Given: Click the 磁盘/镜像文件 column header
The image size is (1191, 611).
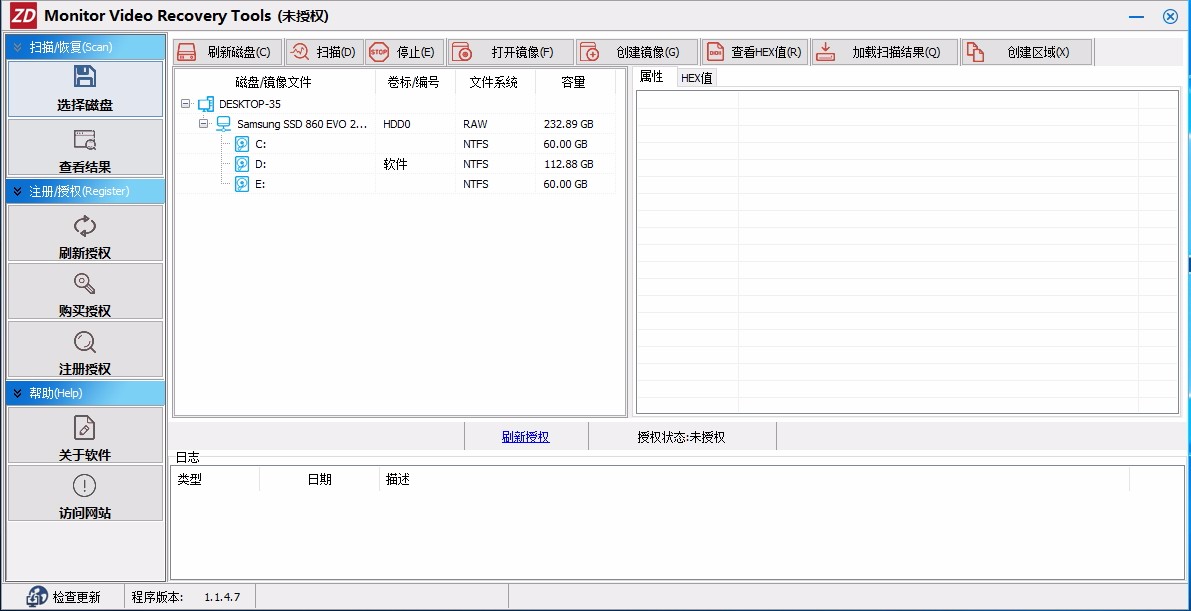Looking at the screenshot, I should point(273,82).
